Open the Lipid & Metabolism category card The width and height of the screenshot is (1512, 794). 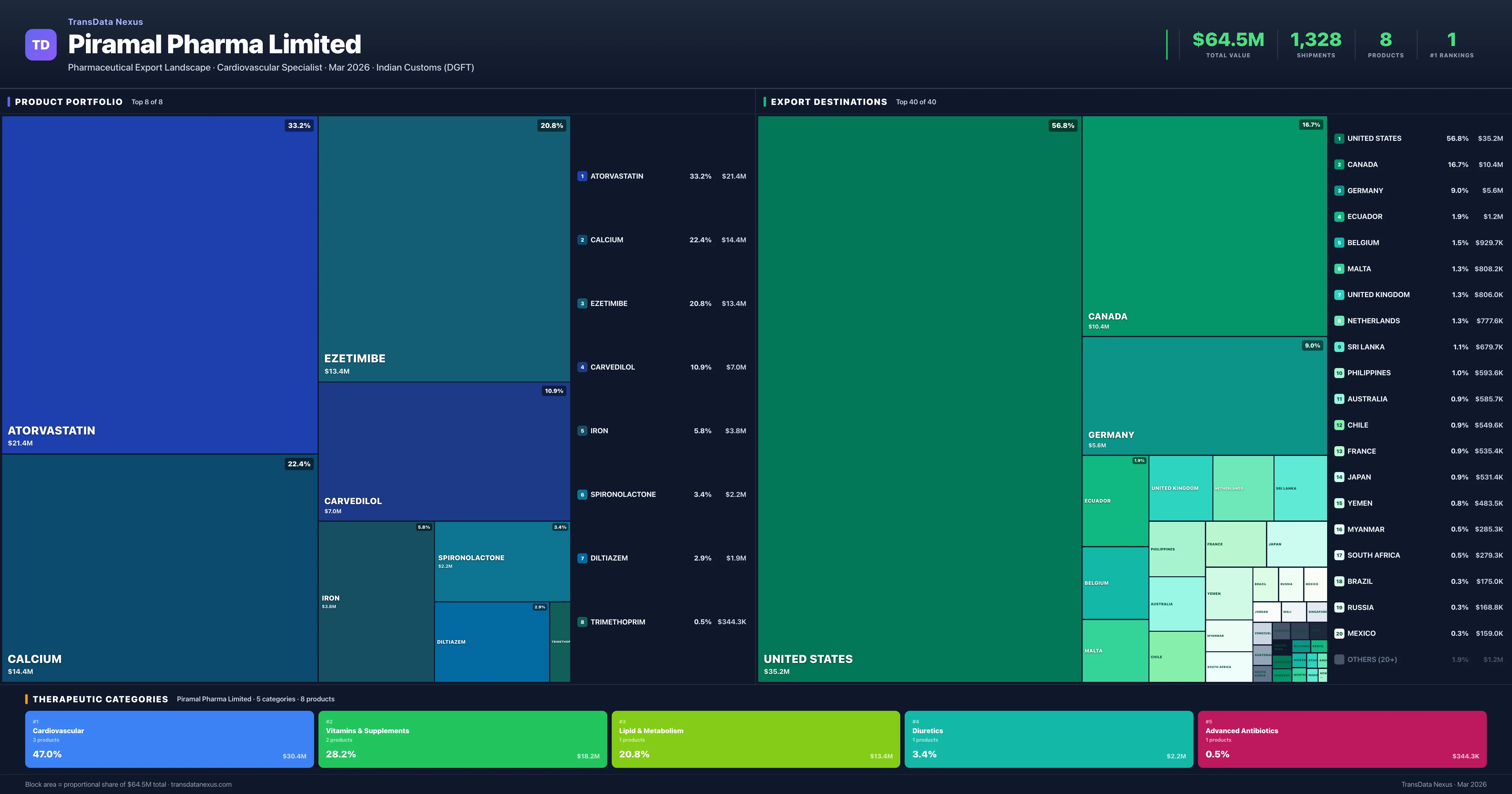pos(755,739)
